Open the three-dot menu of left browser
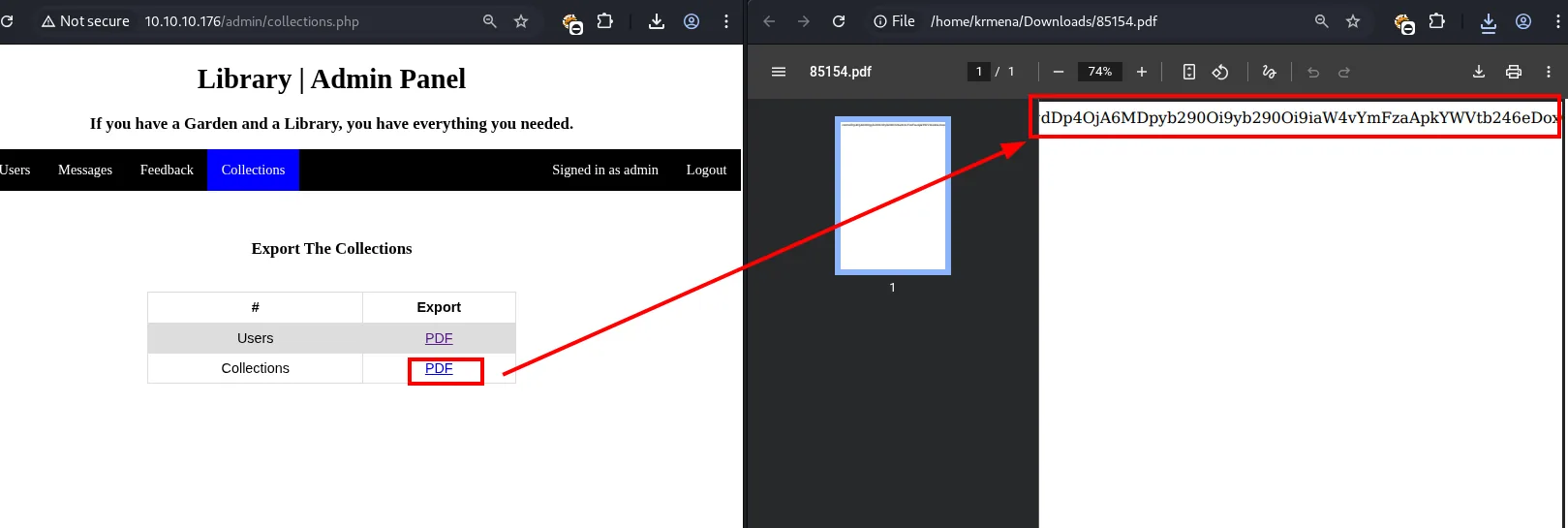This screenshot has width=1568, height=528. pyautogui.click(x=726, y=21)
